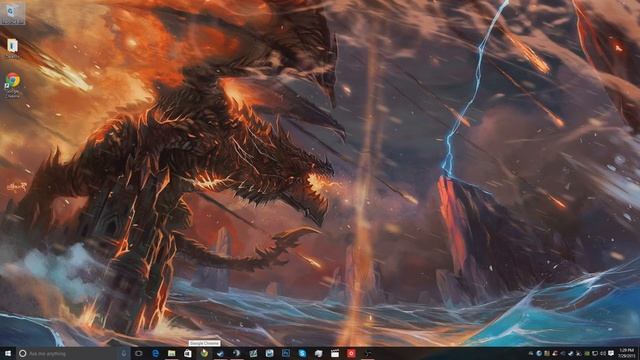The image size is (640, 360).
Task: Open the red recorder app in taskbar
Action: click(351, 353)
